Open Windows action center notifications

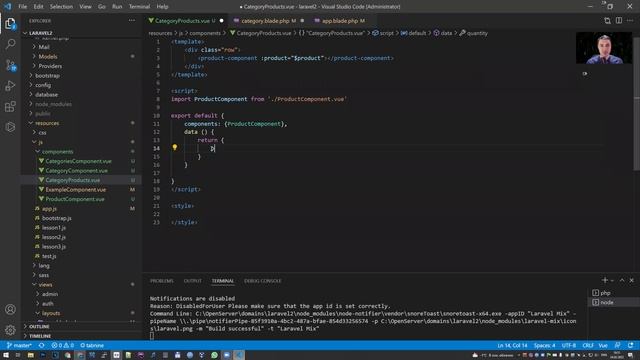pyautogui.click(x=631, y=355)
